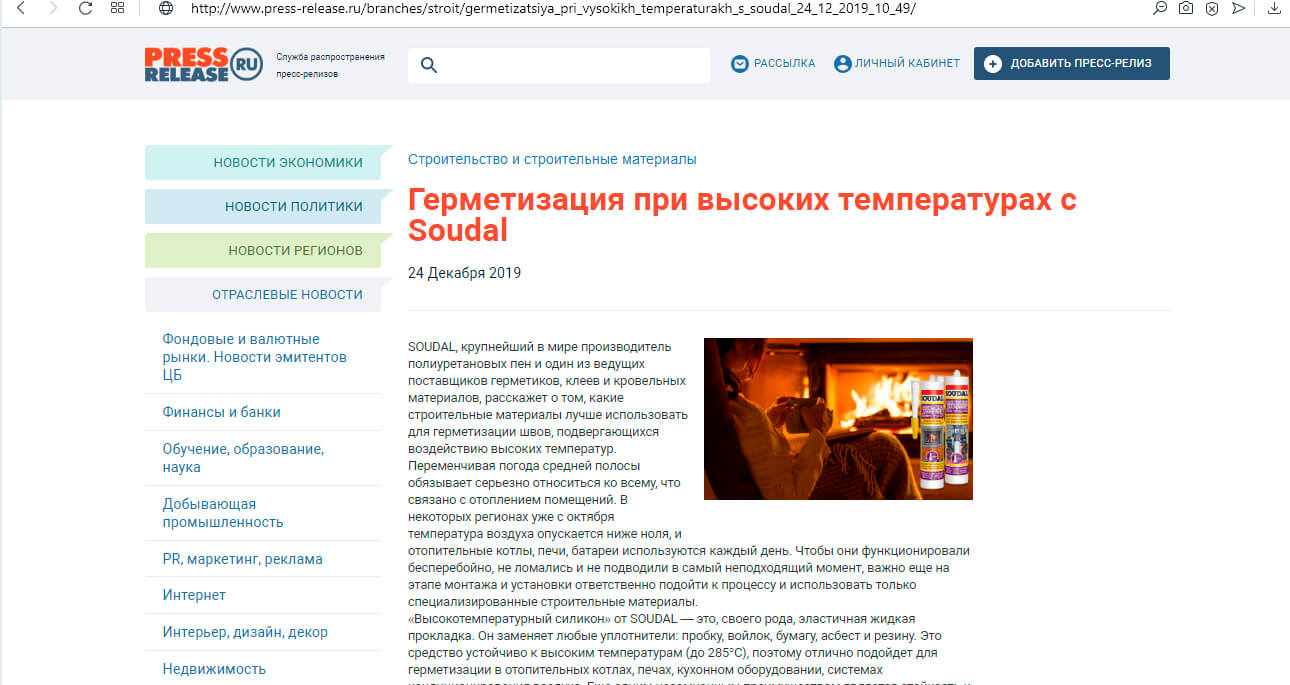Take a snapshot with the camera icon

[x=1186, y=8]
